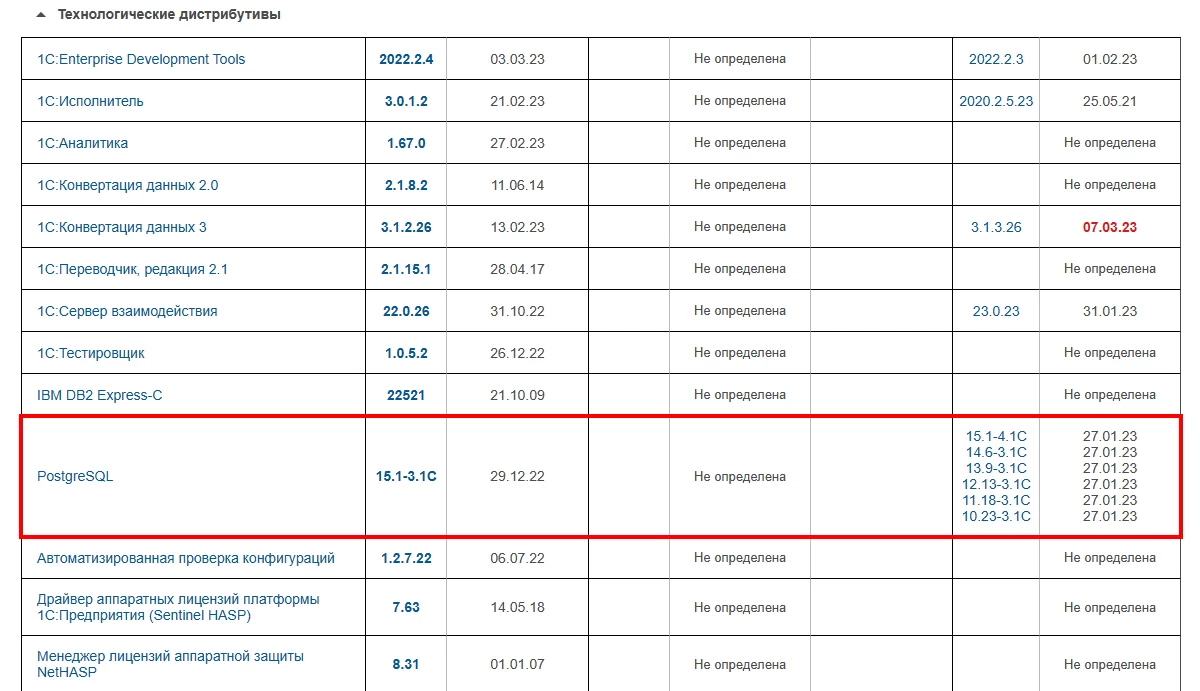
Task: Select release date 11.06.14
Action: pos(517,185)
